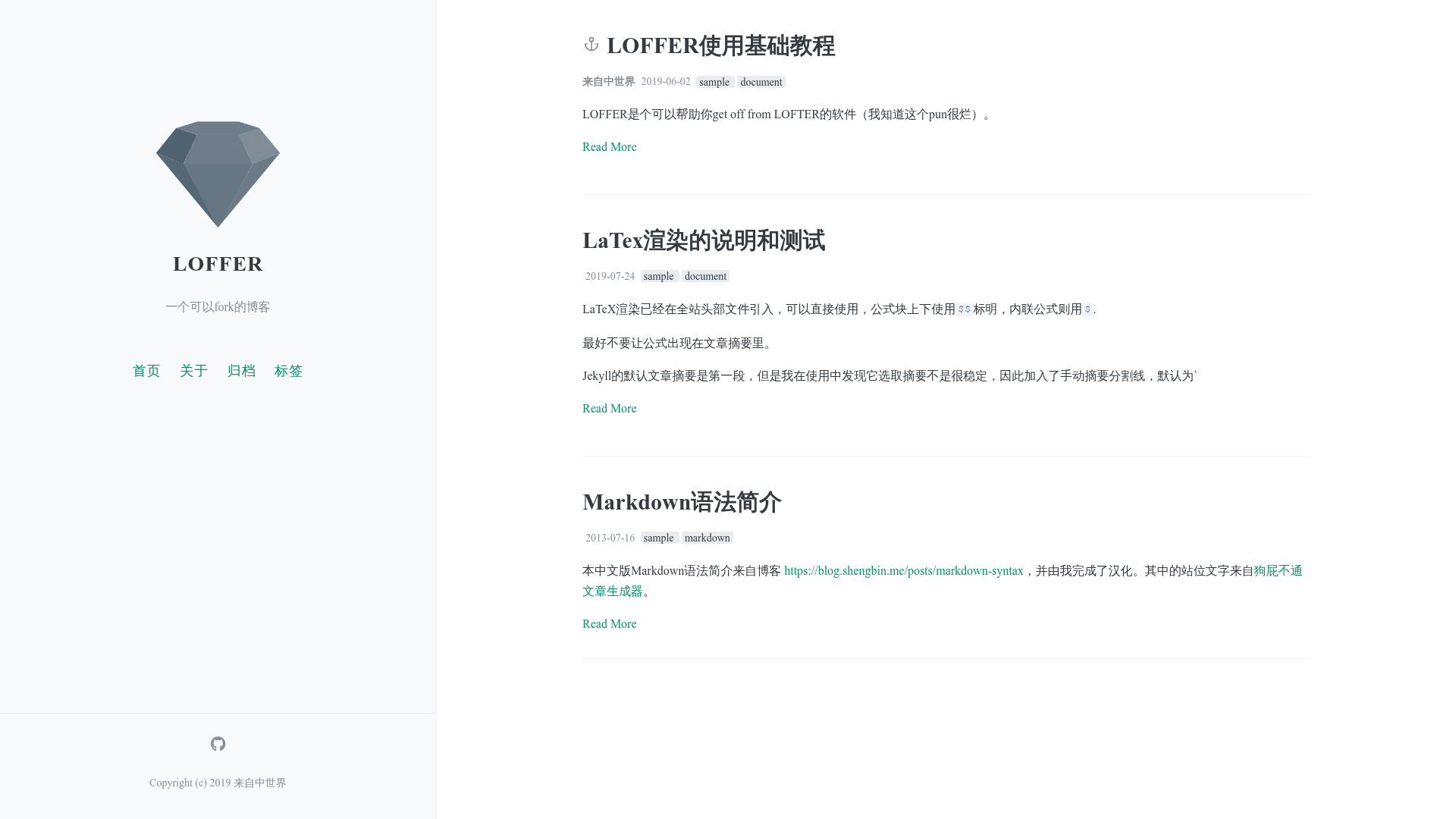Image resolution: width=1456 pixels, height=819 pixels.
Task: Click sample tag on Markdown语法简介 post
Action: pos(659,538)
